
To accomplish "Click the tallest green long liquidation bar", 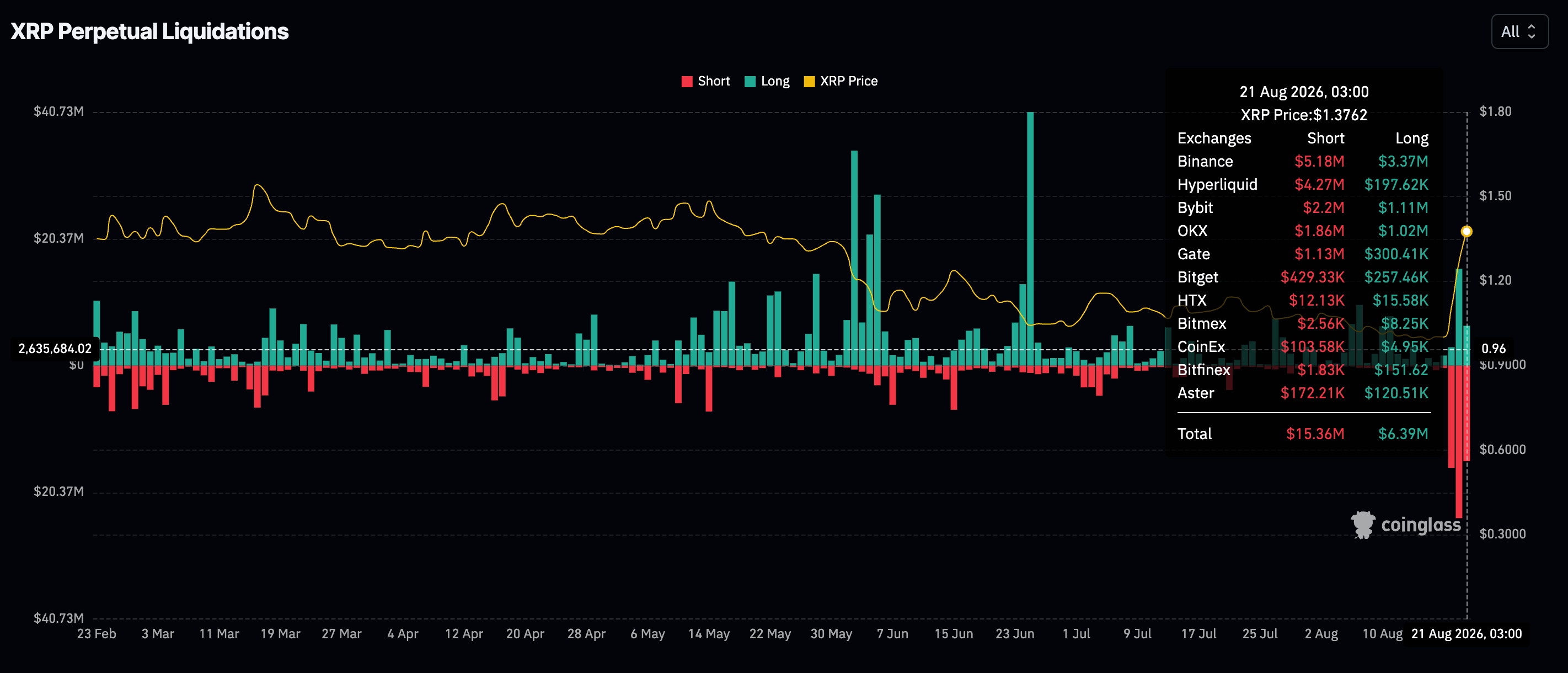I will click(1030, 239).
